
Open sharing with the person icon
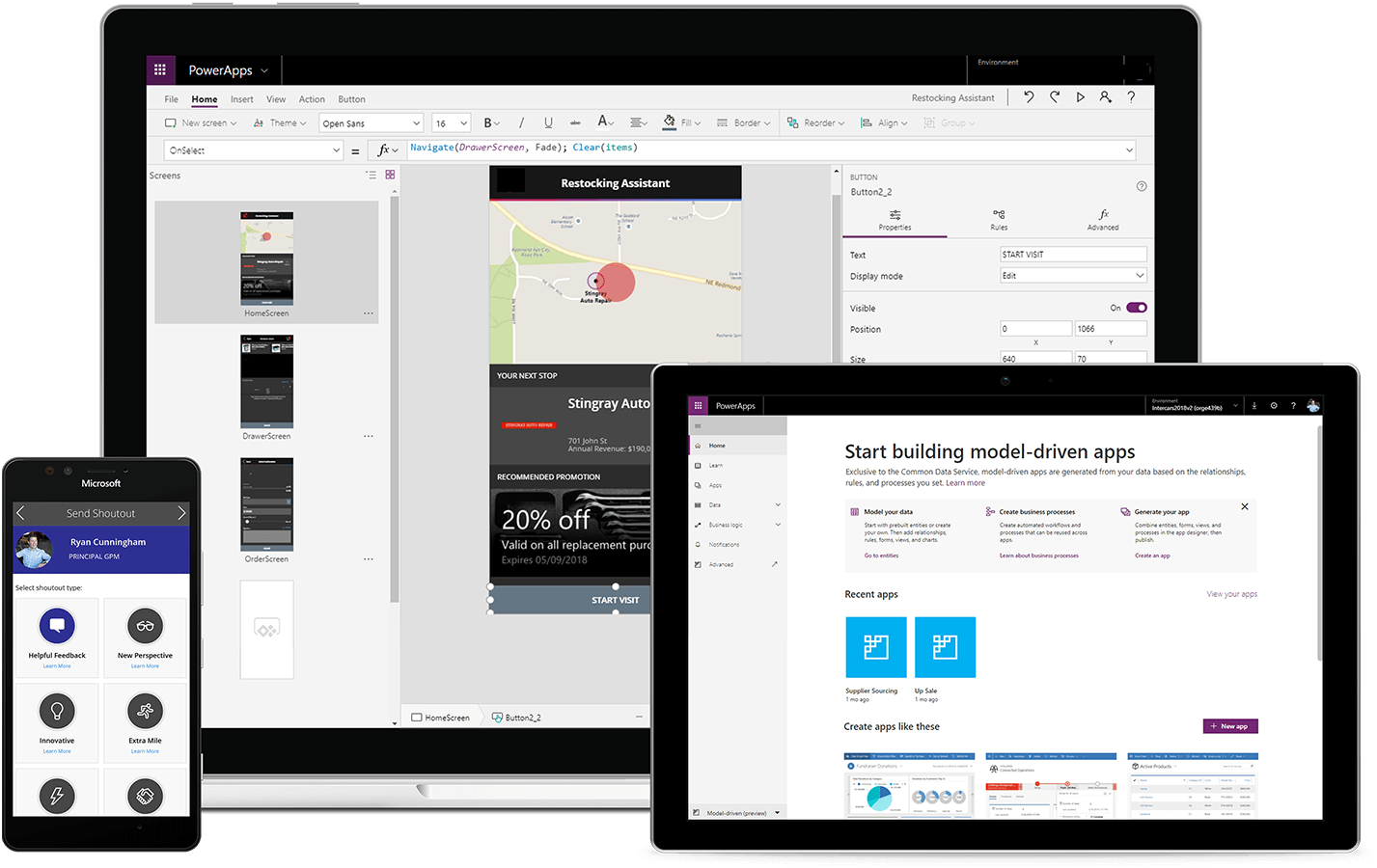(1105, 97)
